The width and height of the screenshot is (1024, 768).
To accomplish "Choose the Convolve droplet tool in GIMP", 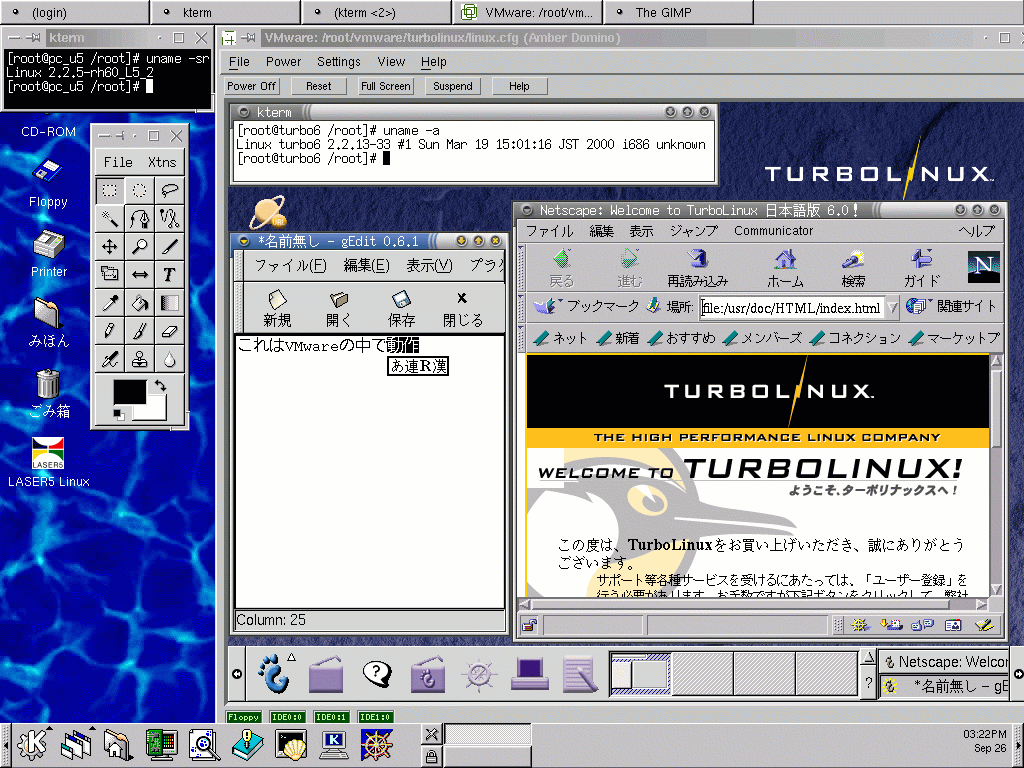I will 169,359.
